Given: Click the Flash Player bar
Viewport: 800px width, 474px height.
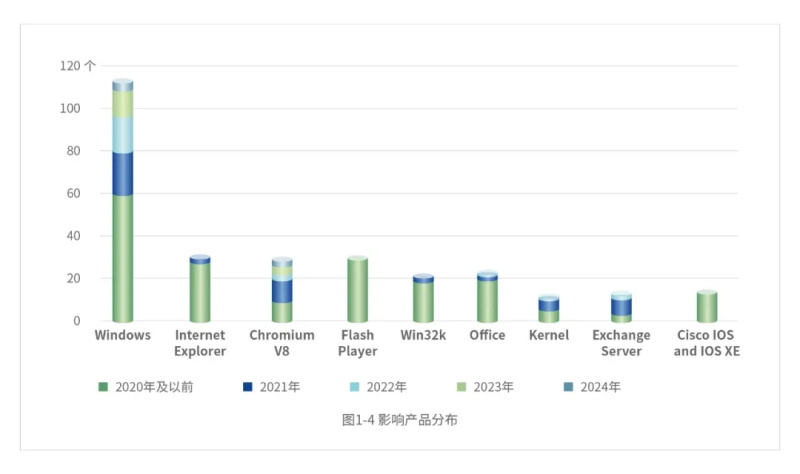Looking at the screenshot, I should click(x=357, y=290).
